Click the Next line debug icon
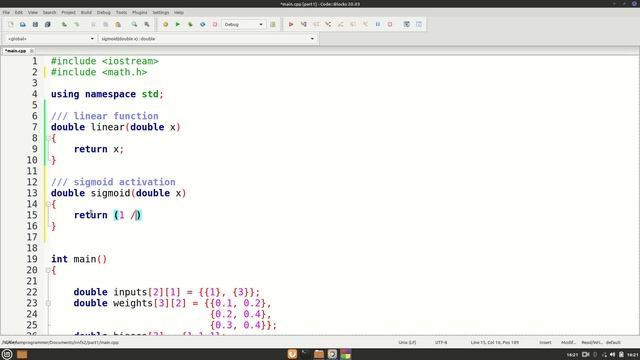Screen dimensions: 640x360 316,24
